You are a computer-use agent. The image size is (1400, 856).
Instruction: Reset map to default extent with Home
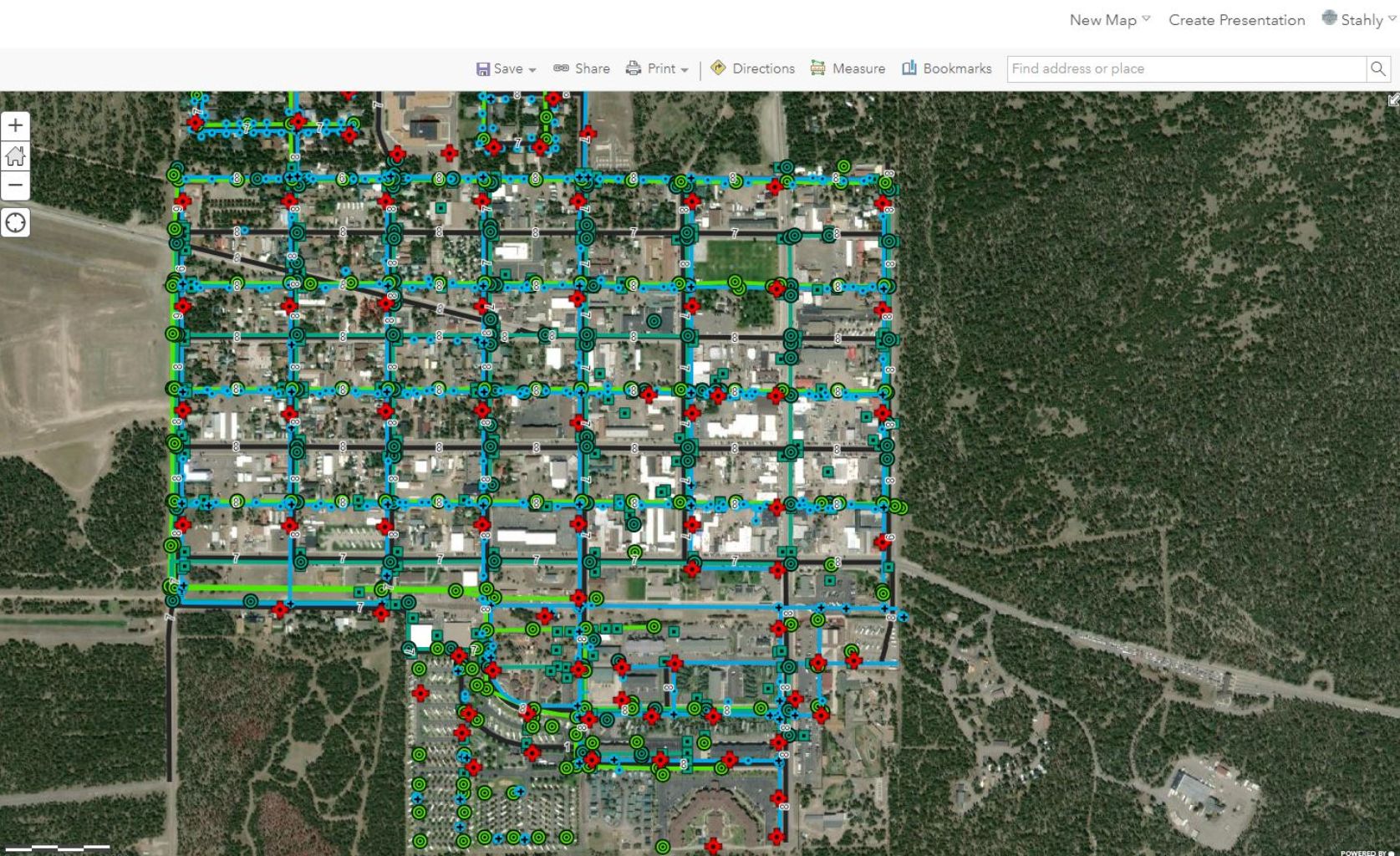15,155
